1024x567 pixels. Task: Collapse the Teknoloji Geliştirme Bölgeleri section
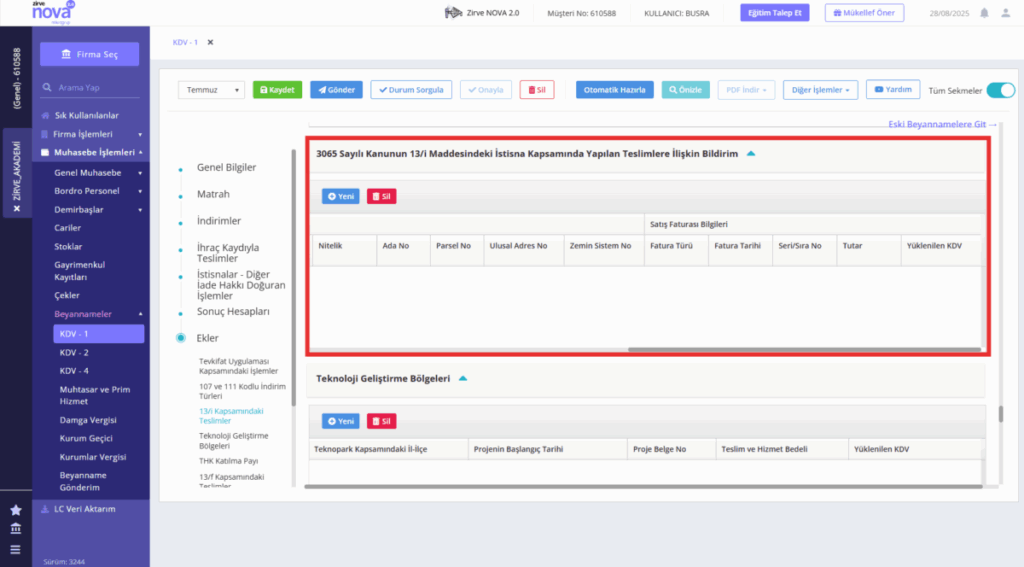pos(463,378)
